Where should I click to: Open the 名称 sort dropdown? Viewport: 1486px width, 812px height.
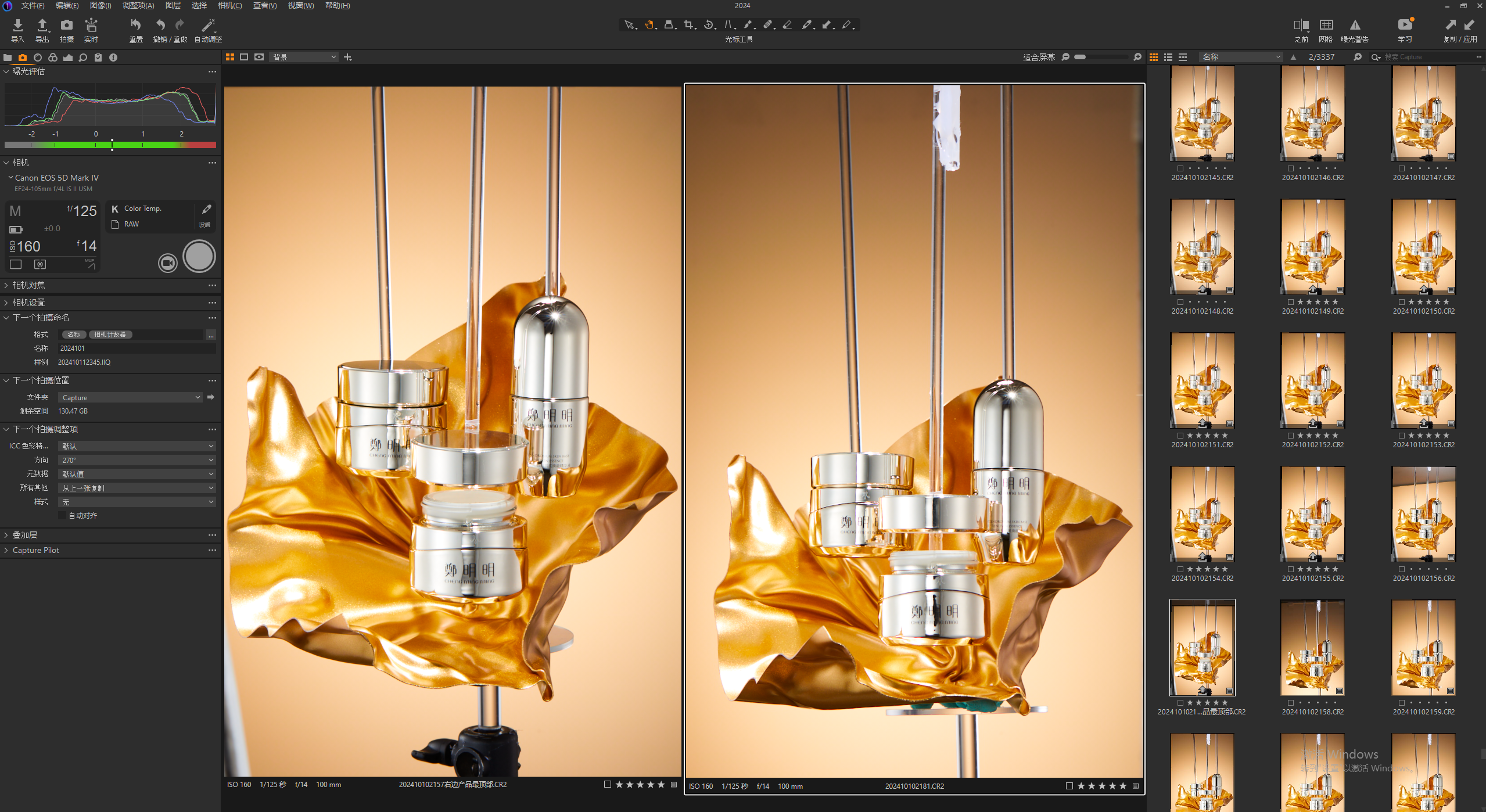pos(1241,57)
